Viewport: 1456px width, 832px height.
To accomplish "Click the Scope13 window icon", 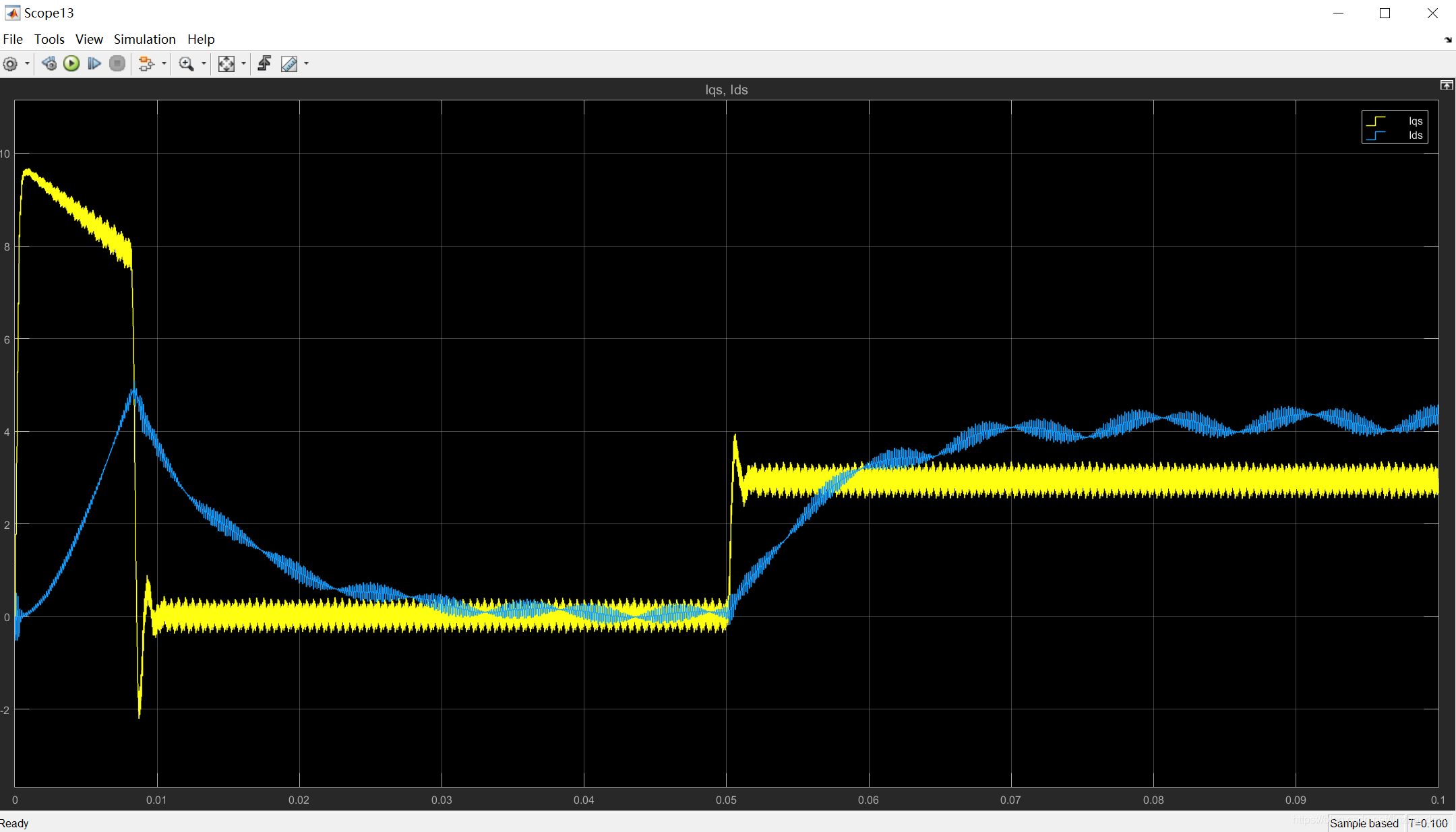I will [x=12, y=13].
